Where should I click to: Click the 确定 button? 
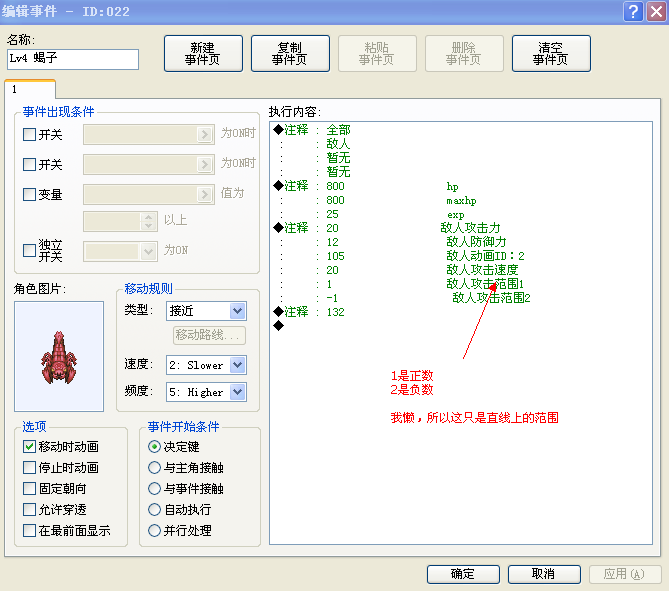pyautogui.click(x=463, y=574)
